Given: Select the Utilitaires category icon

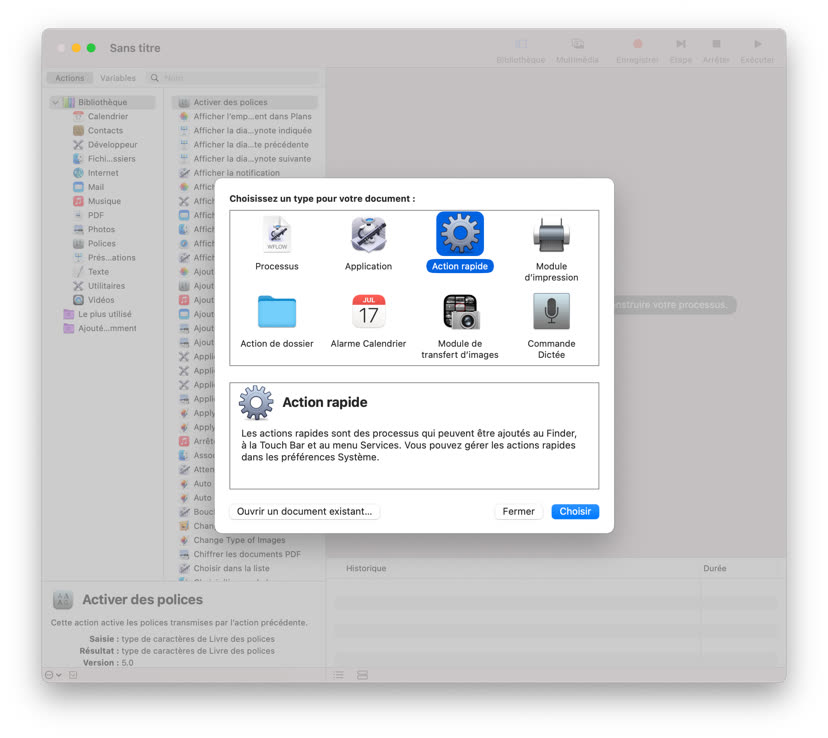Looking at the screenshot, I should pyautogui.click(x=78, y=286).
